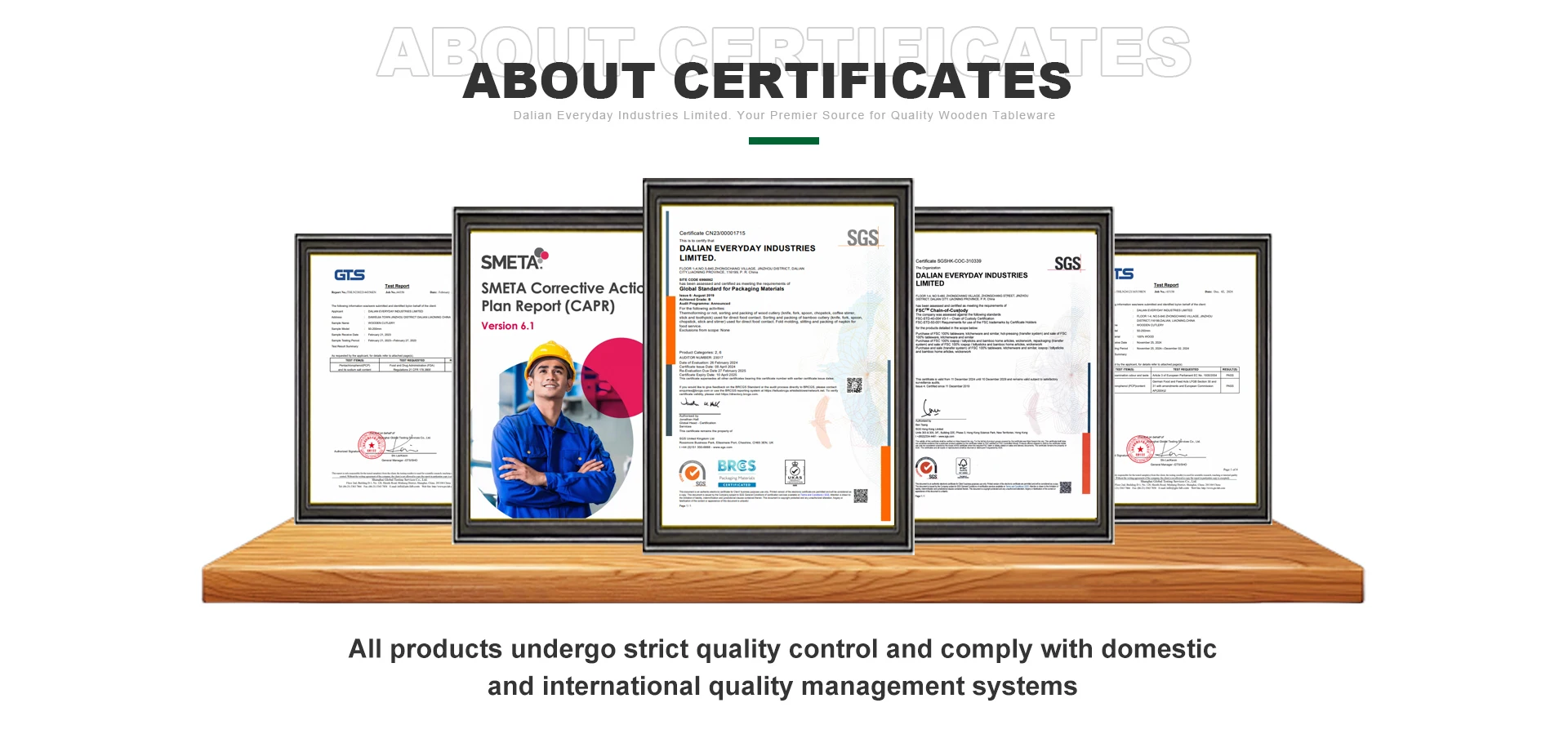The height and width of the screenshot is (752, 1568).
Task: Click the 'Version 6.1' text on SMETA report
Action: [x=507, y=326]
